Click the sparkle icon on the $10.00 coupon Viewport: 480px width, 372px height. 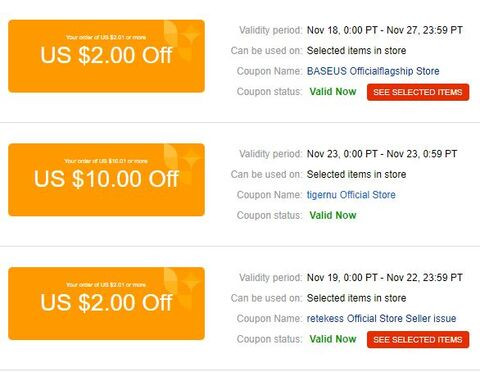tap(192, 157)
